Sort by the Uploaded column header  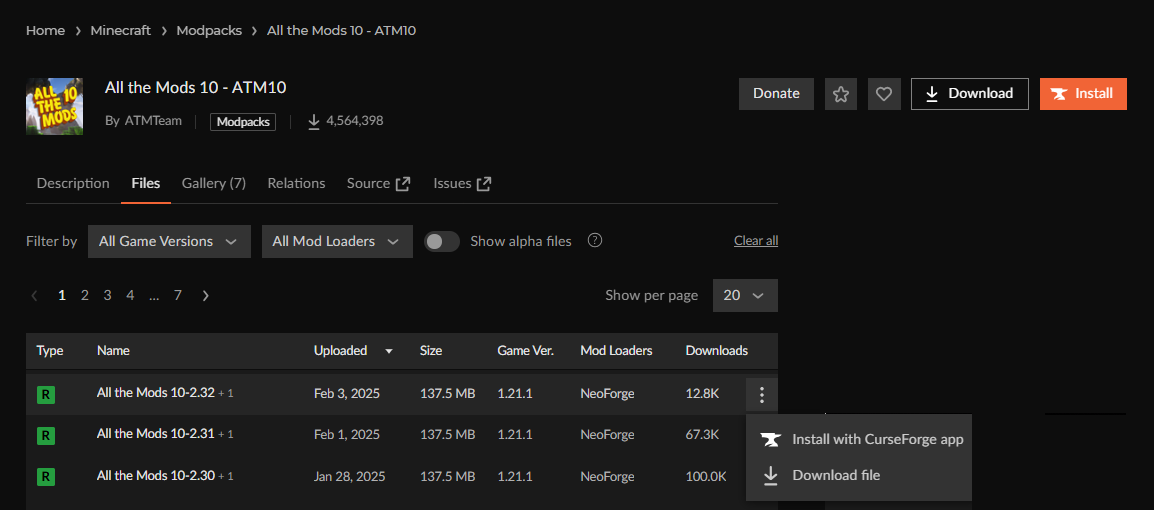tap(341, 351)
